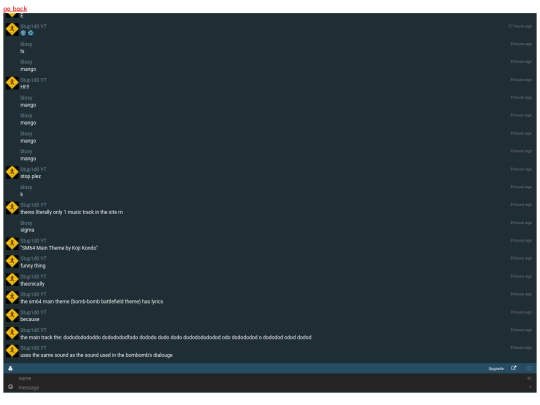Click the timestamp on the 'hi' message row
Viewport: 540px width, 405px height.
tap(521, 44)
